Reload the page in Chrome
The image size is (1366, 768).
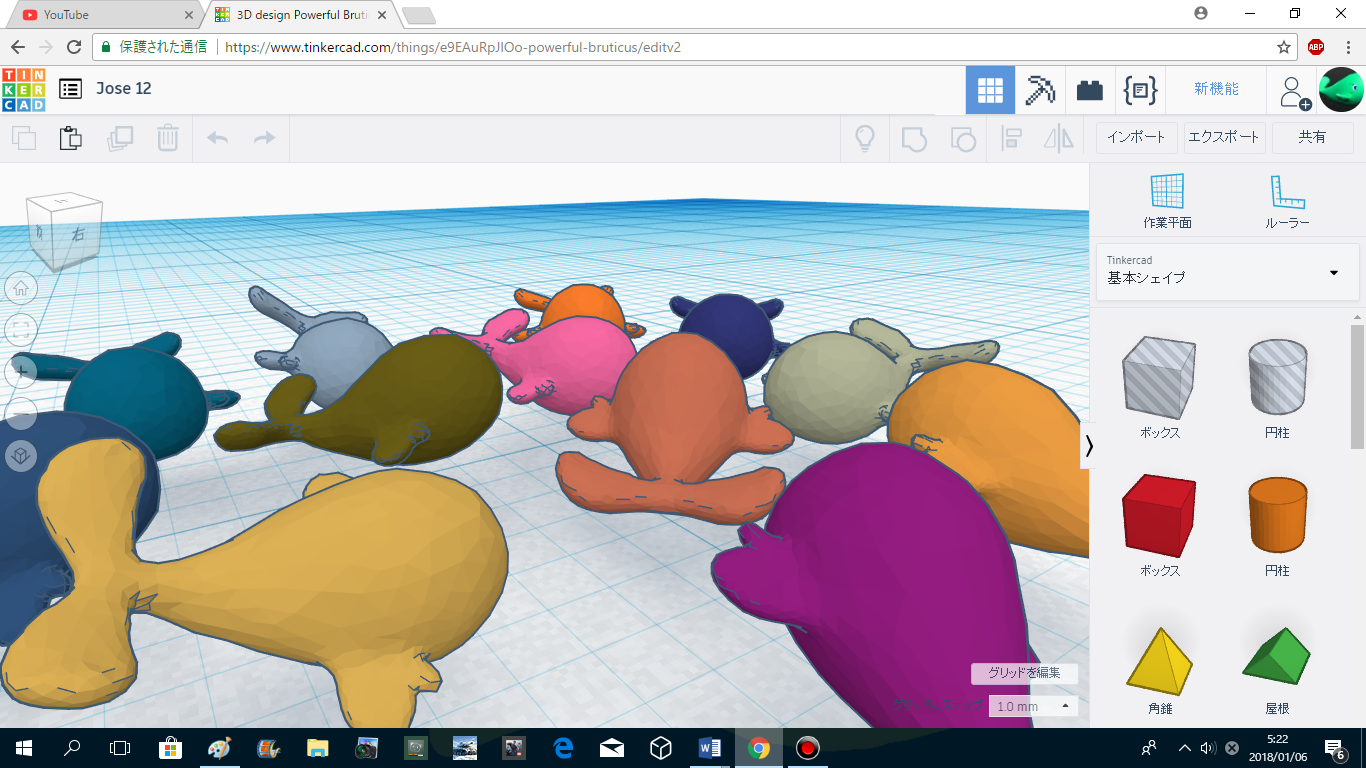click(74, 47)
